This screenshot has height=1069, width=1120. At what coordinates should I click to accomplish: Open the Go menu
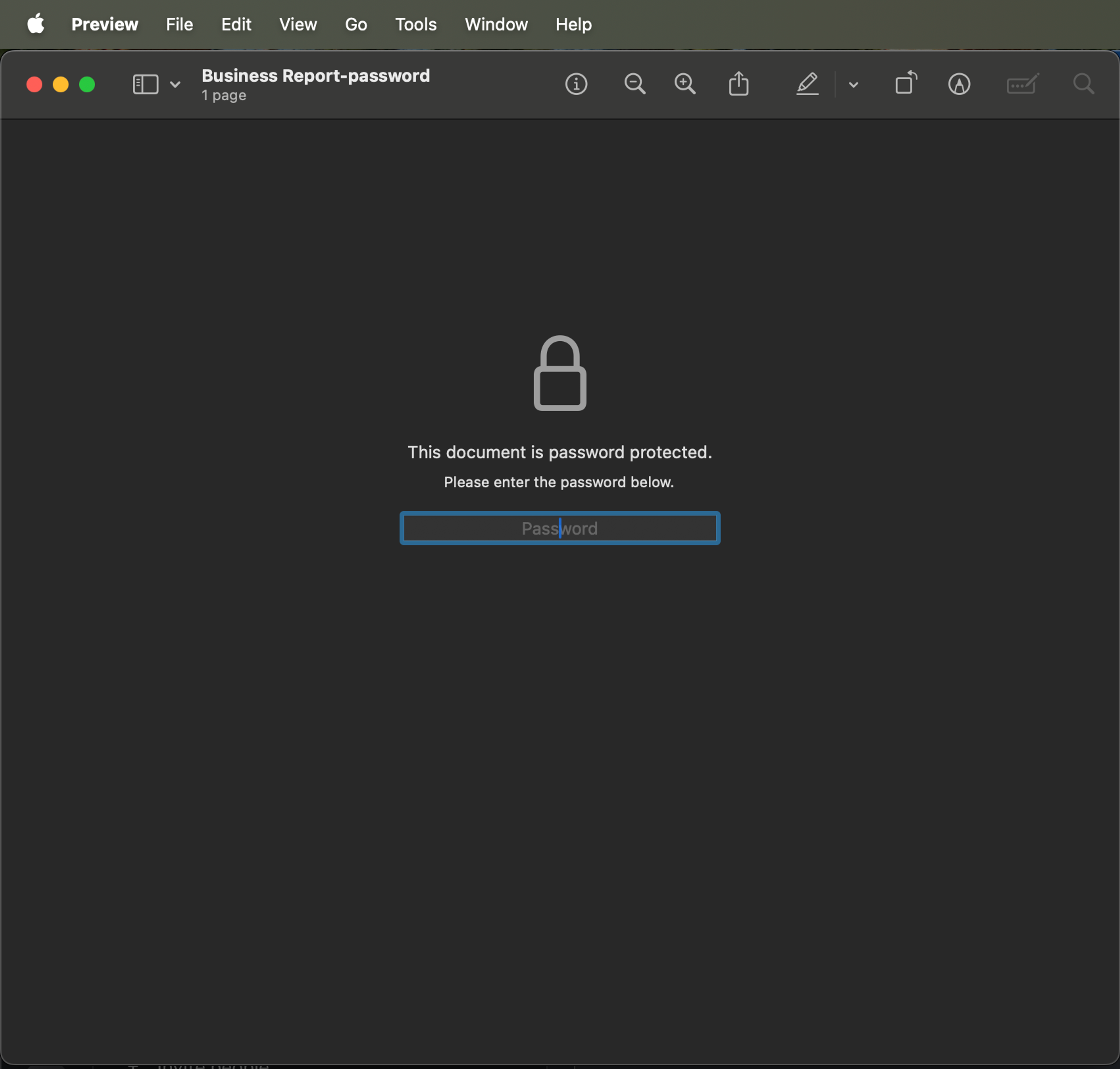click(356, 25)
